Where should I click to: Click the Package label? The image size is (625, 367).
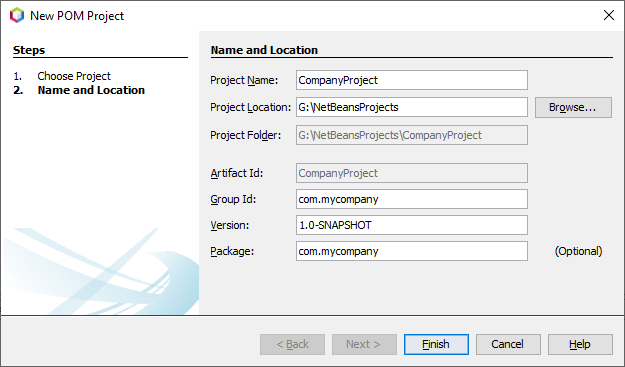pyautogui.click(x=232, y=251)
